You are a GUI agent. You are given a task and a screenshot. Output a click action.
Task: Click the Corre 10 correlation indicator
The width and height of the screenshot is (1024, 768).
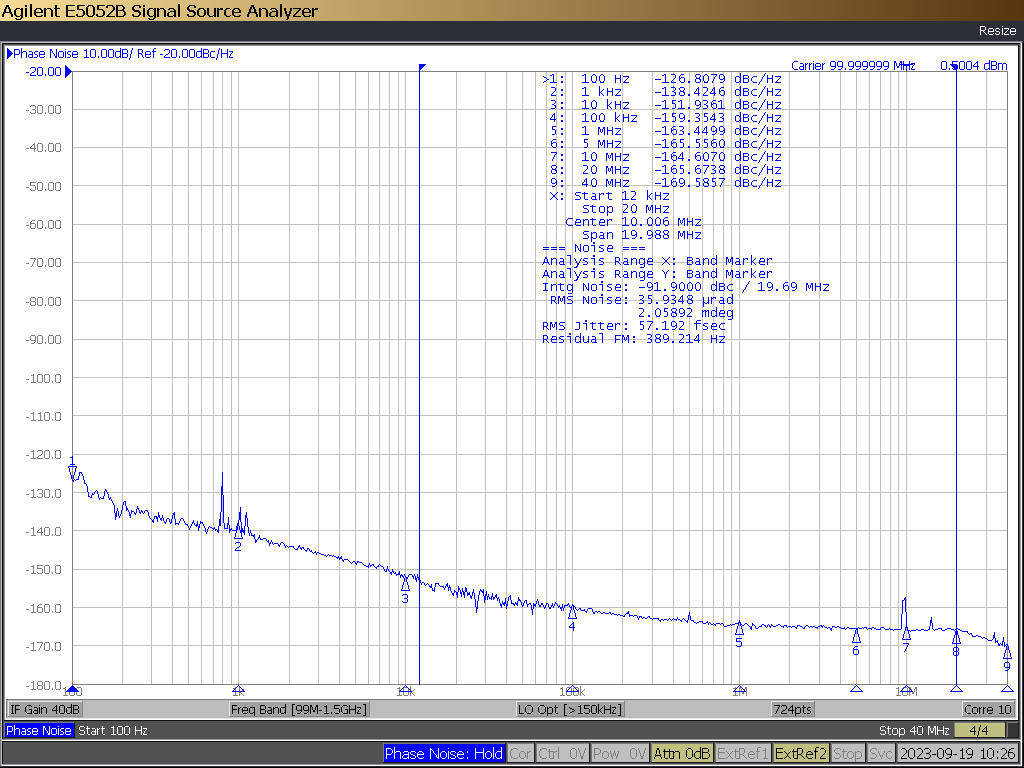986,708
